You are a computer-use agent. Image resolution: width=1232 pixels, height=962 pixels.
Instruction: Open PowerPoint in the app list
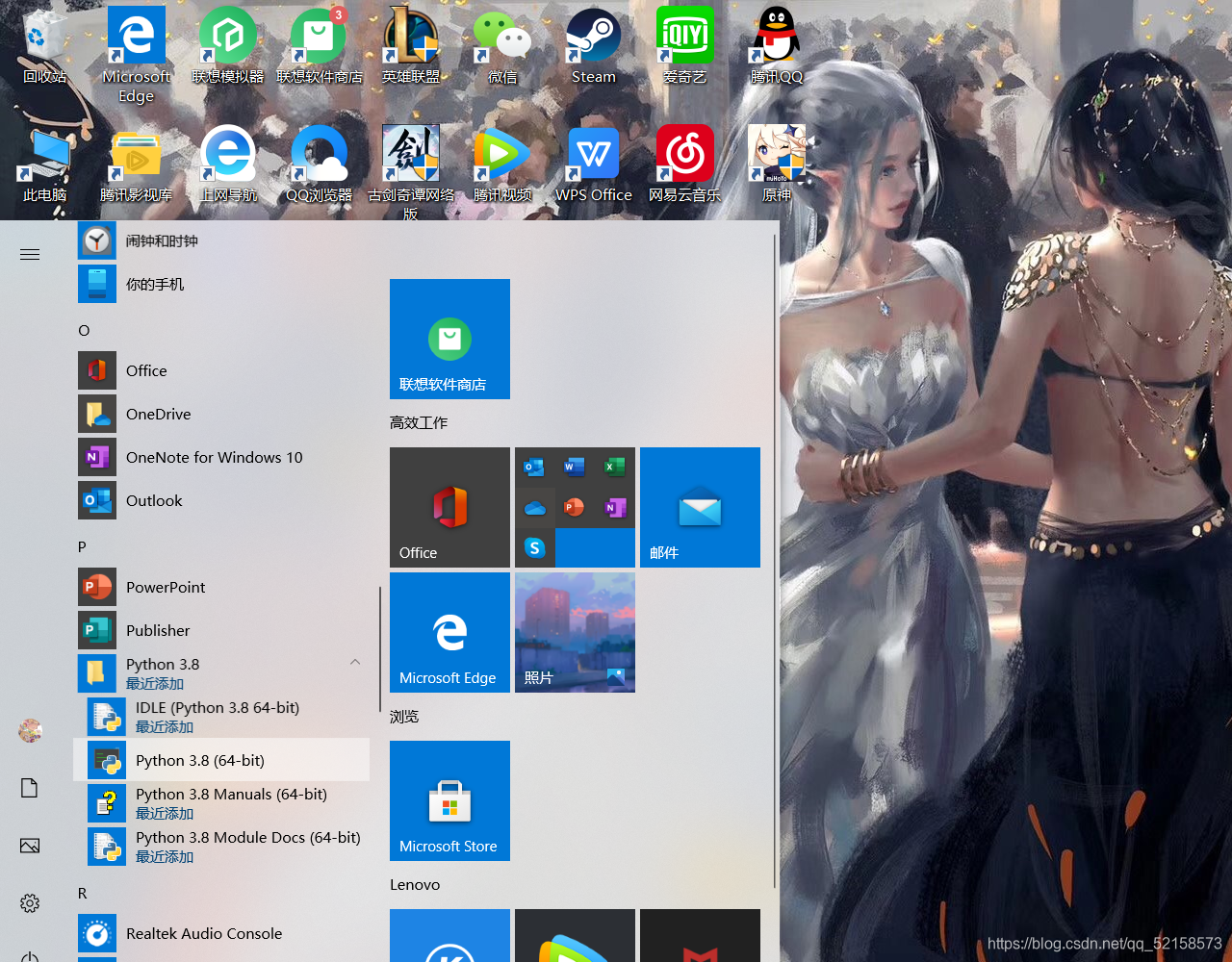(x=221, y=587)
